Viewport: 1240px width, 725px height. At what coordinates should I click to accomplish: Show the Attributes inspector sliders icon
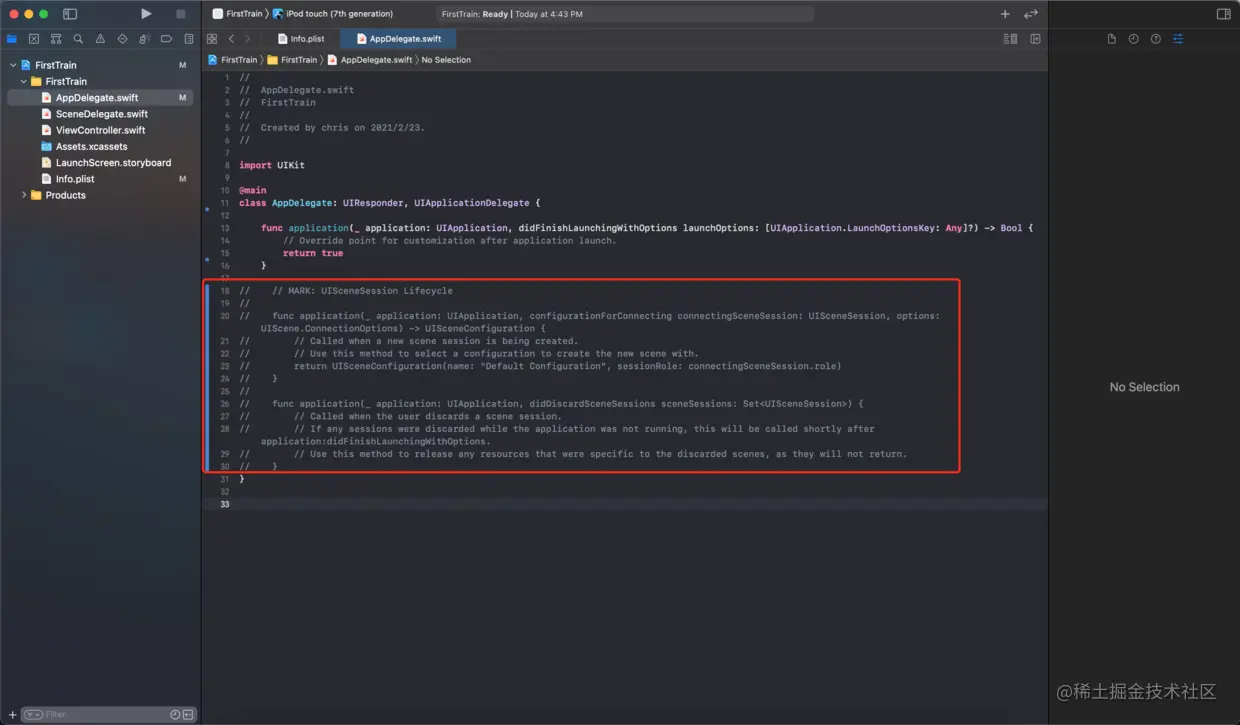[1178, 39]
